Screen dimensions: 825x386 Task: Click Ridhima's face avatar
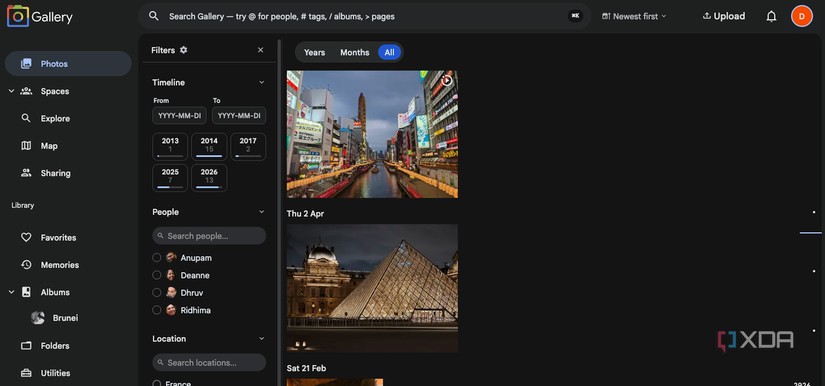click(x=171, y=310)
